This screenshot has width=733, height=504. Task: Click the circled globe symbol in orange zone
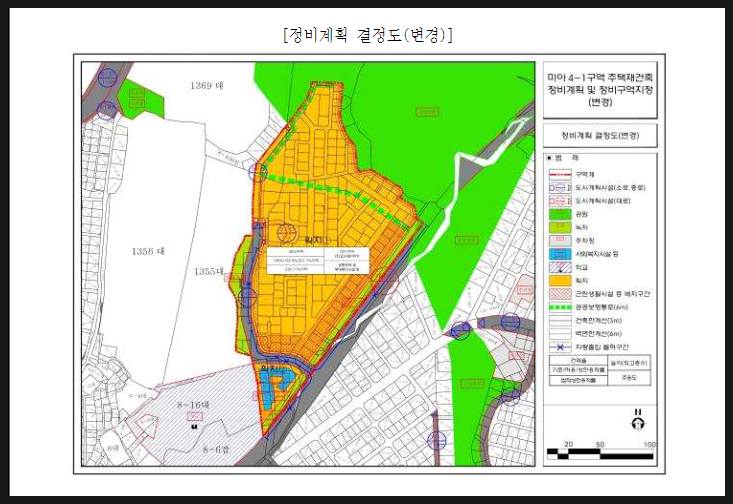coord(287,232)
